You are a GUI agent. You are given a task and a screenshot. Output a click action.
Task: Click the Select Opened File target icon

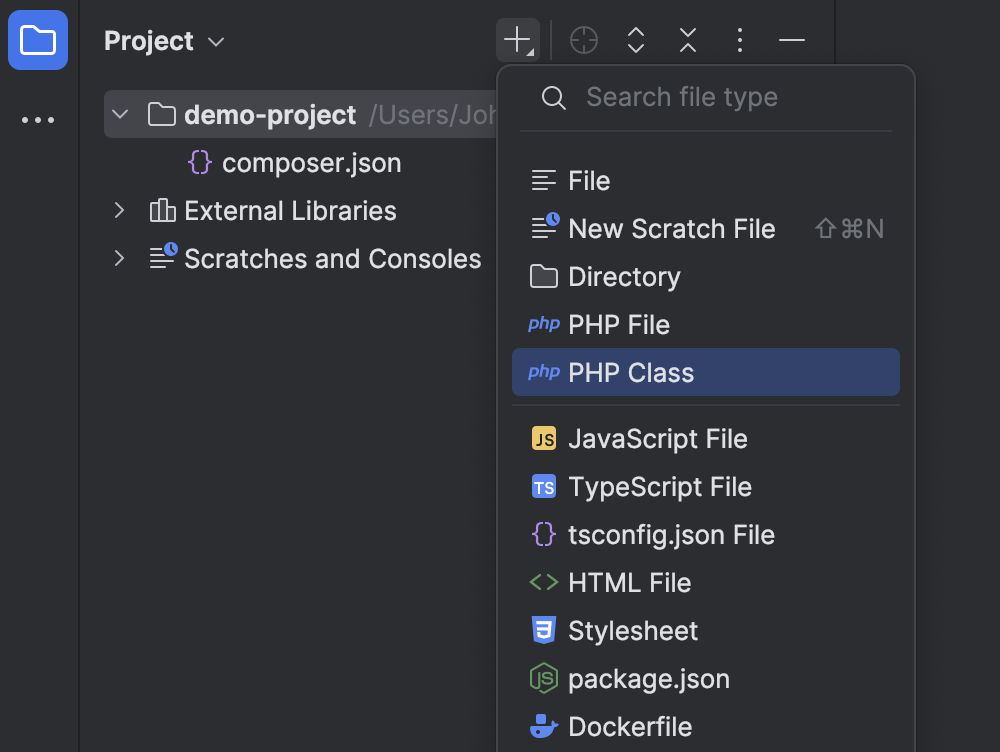(583, 40)
